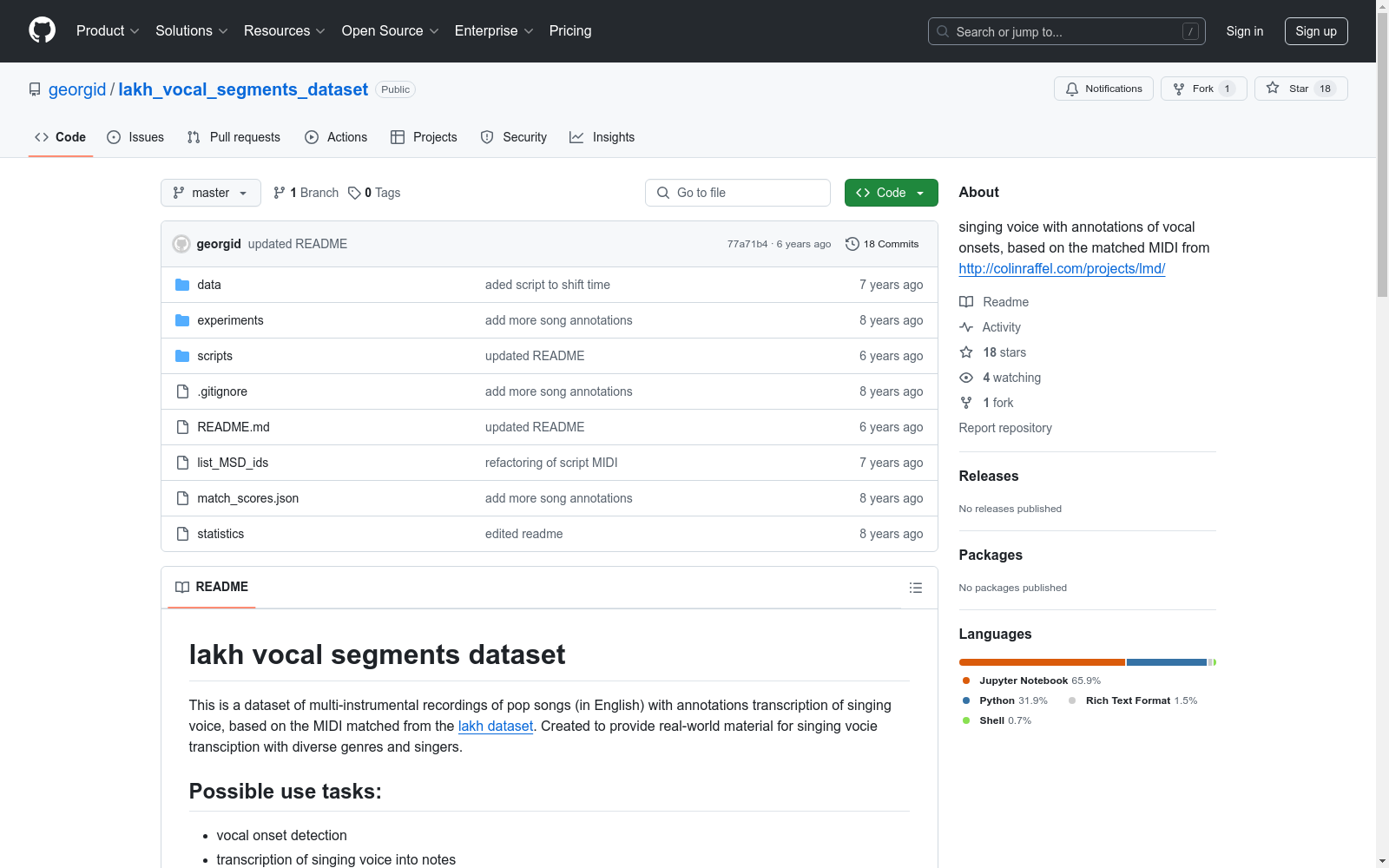
Task: Expand the Open Source menu
Action: [x=391, y=31]
